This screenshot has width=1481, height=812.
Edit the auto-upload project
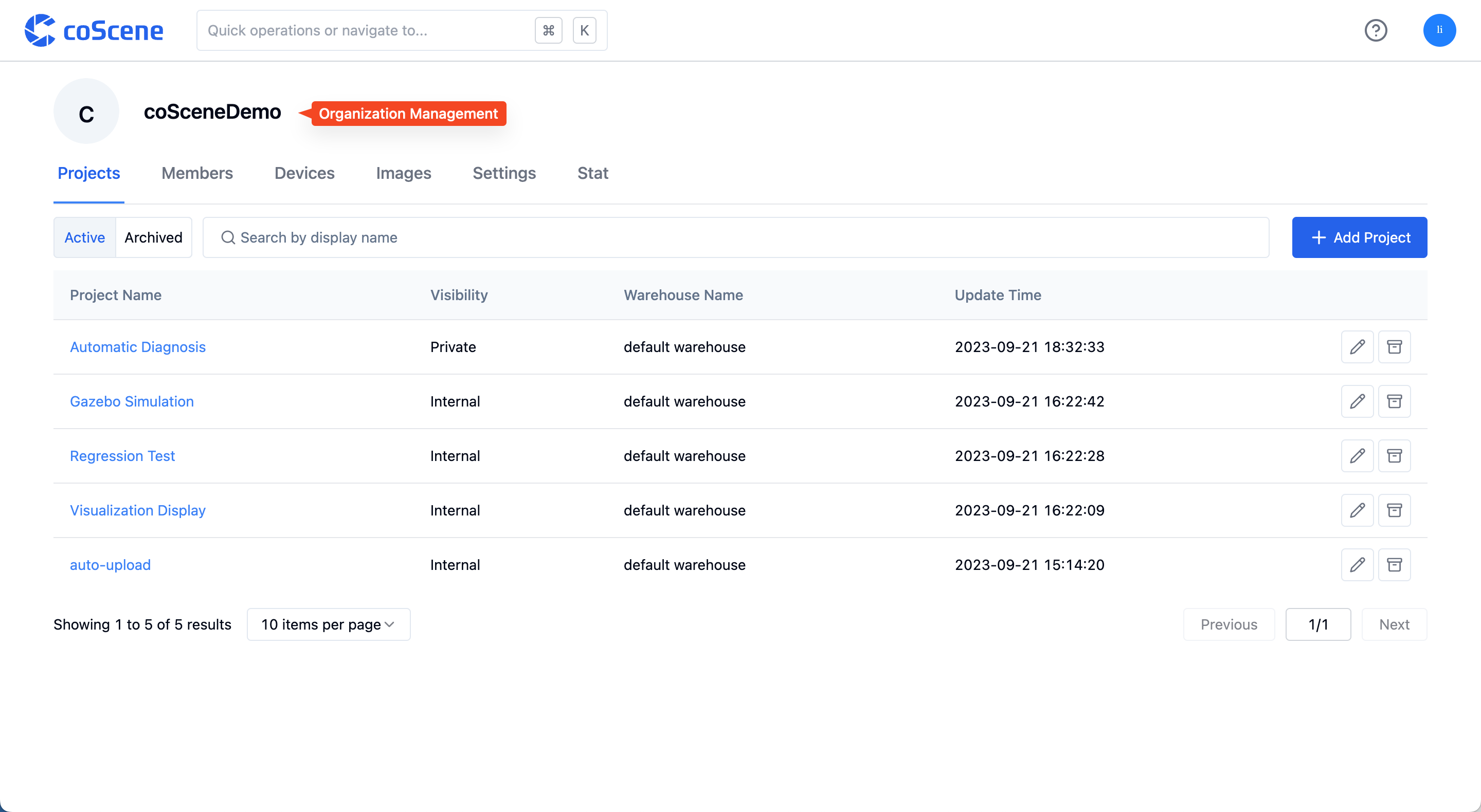click(1357, 565)
